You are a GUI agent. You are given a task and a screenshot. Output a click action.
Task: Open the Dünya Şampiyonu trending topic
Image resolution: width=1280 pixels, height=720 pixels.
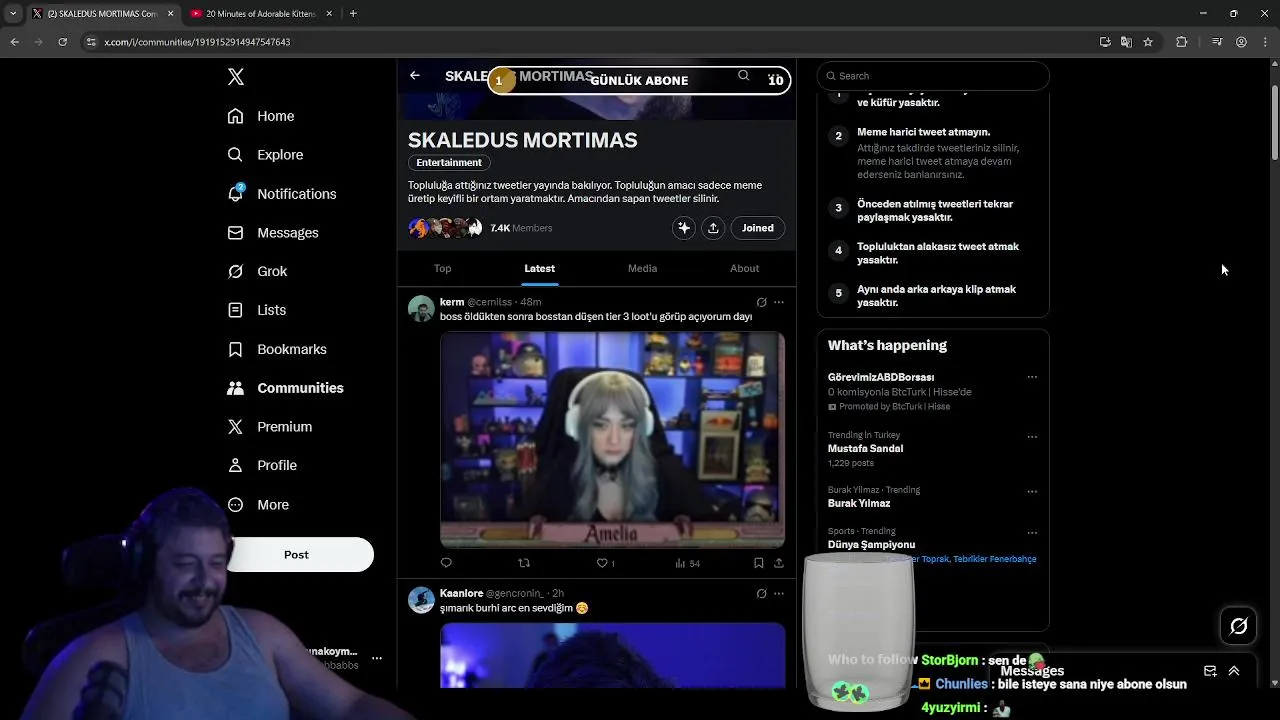click(x=871, y=545)
